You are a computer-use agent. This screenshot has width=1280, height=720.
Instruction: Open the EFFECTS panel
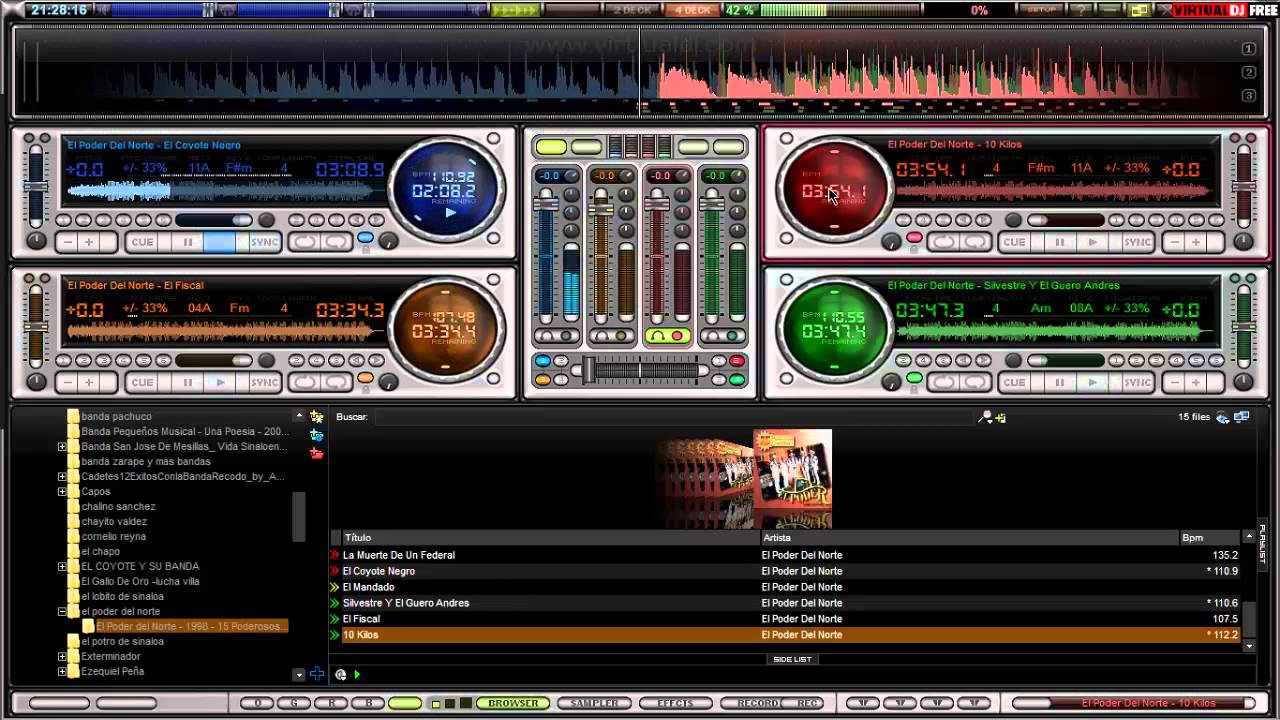pyautogui.click(x=675, y=703)
